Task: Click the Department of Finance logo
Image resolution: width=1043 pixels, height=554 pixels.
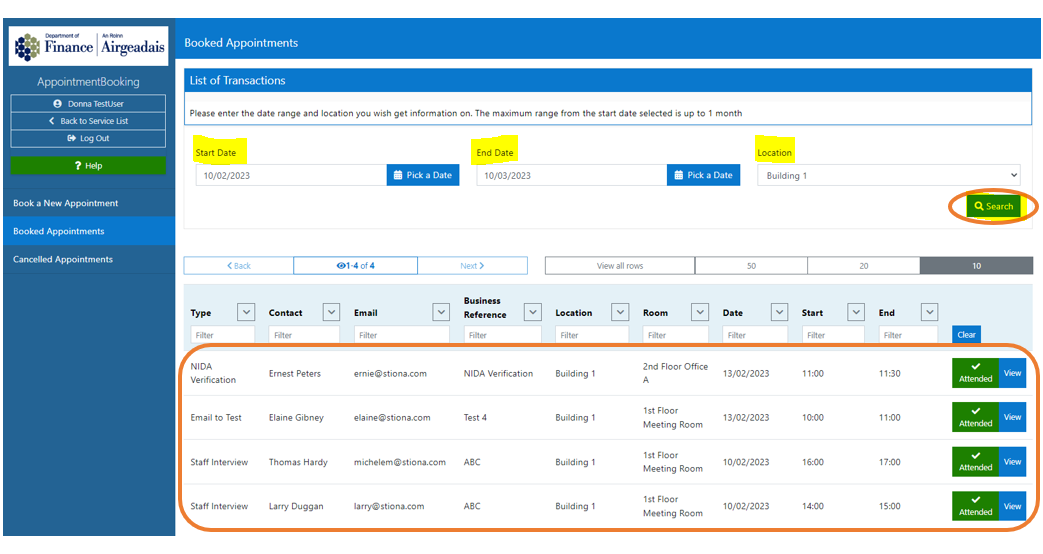Action: click(x=88, y=46)
